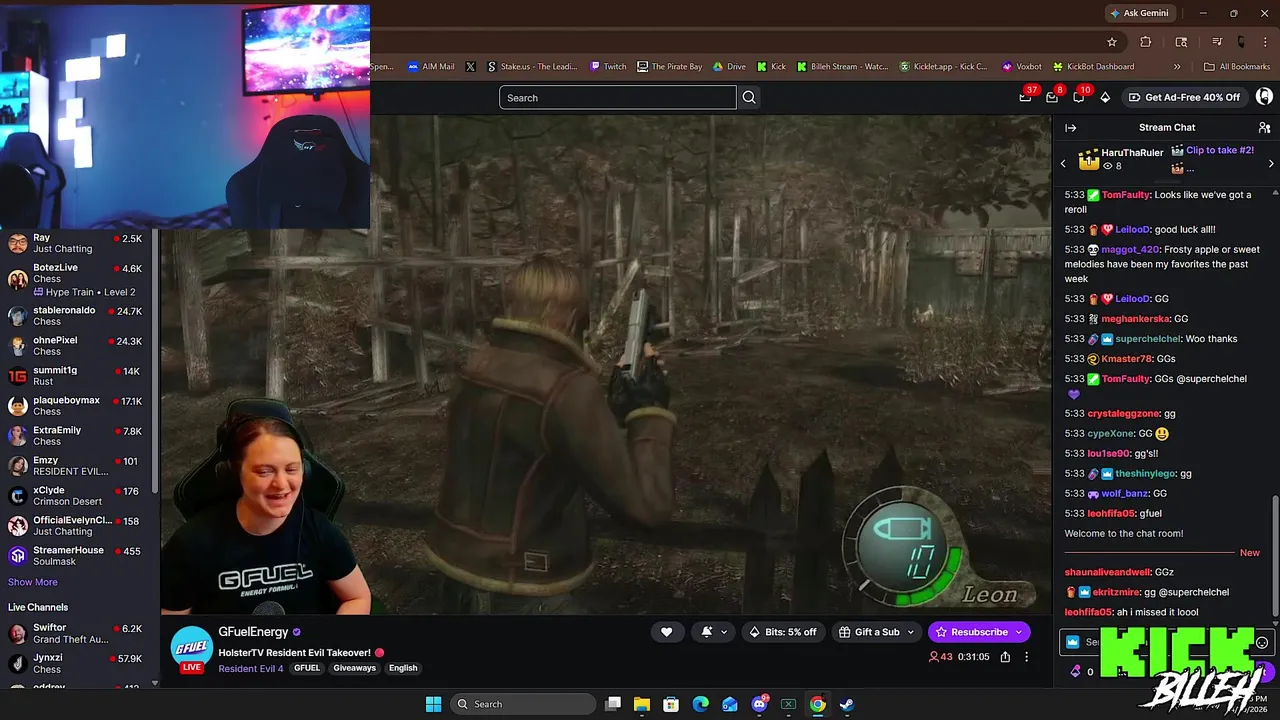Image resolution: width=1280 pixels, height=720 pixels.
Task: Open the Chrome extensions puzzle icon
Action: [x=1146, y=42]
